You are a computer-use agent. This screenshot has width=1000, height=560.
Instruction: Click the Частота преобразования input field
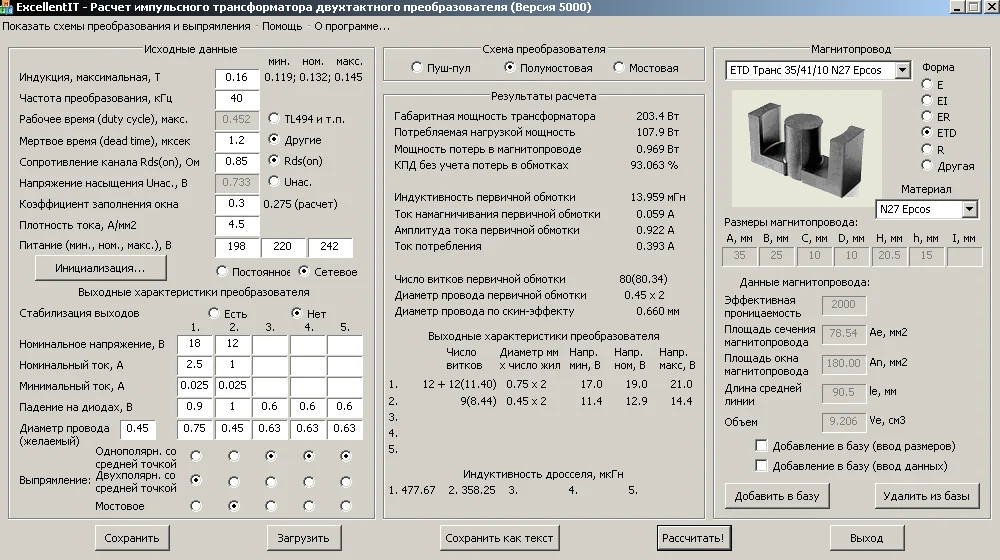point(237,98)
